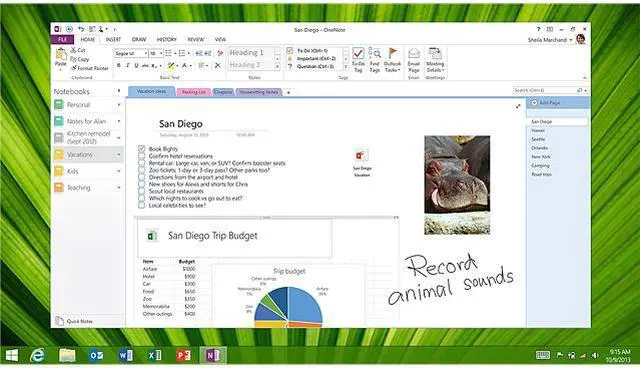Open the font size dropdown
Screen dimensions: 640x368
pos(161,53)
